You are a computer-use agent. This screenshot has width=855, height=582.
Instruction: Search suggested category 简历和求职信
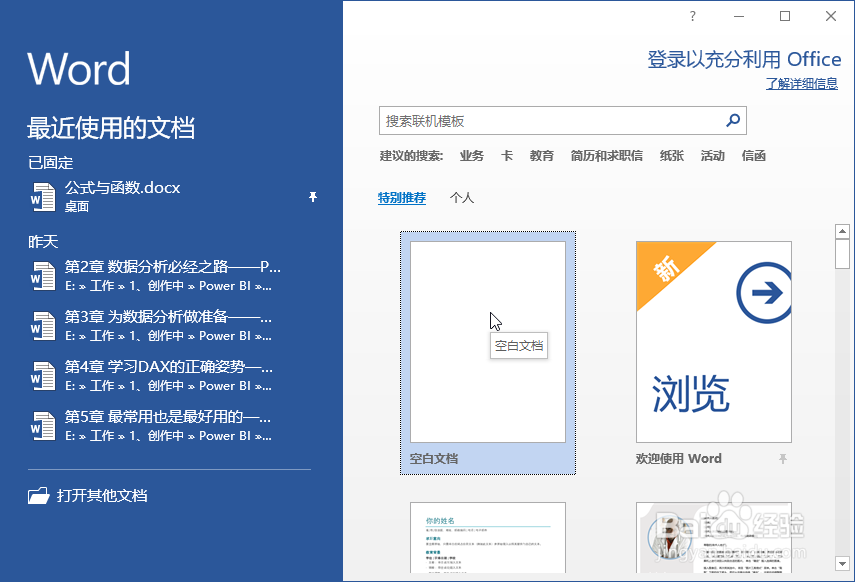point(606,156)
